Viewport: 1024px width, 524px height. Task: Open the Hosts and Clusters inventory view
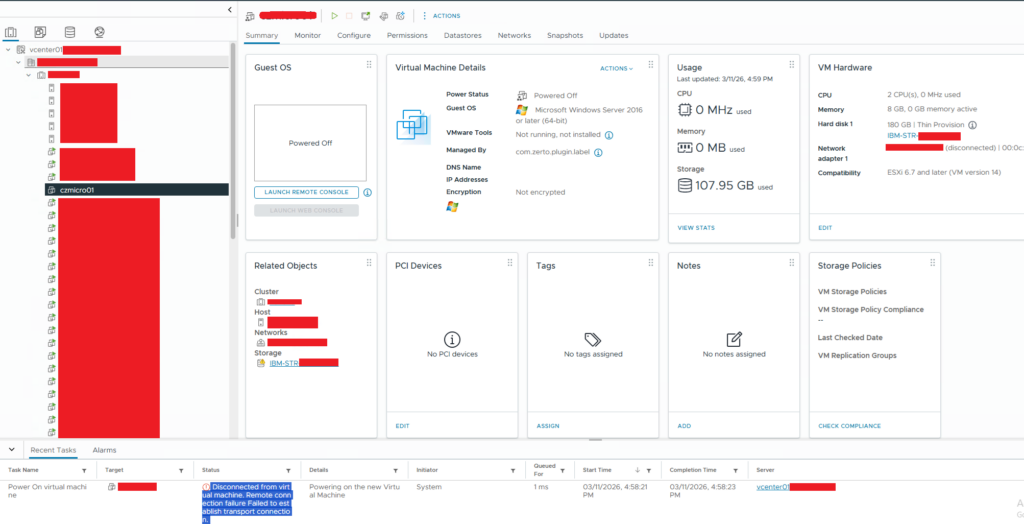click(x=11, y=33)
